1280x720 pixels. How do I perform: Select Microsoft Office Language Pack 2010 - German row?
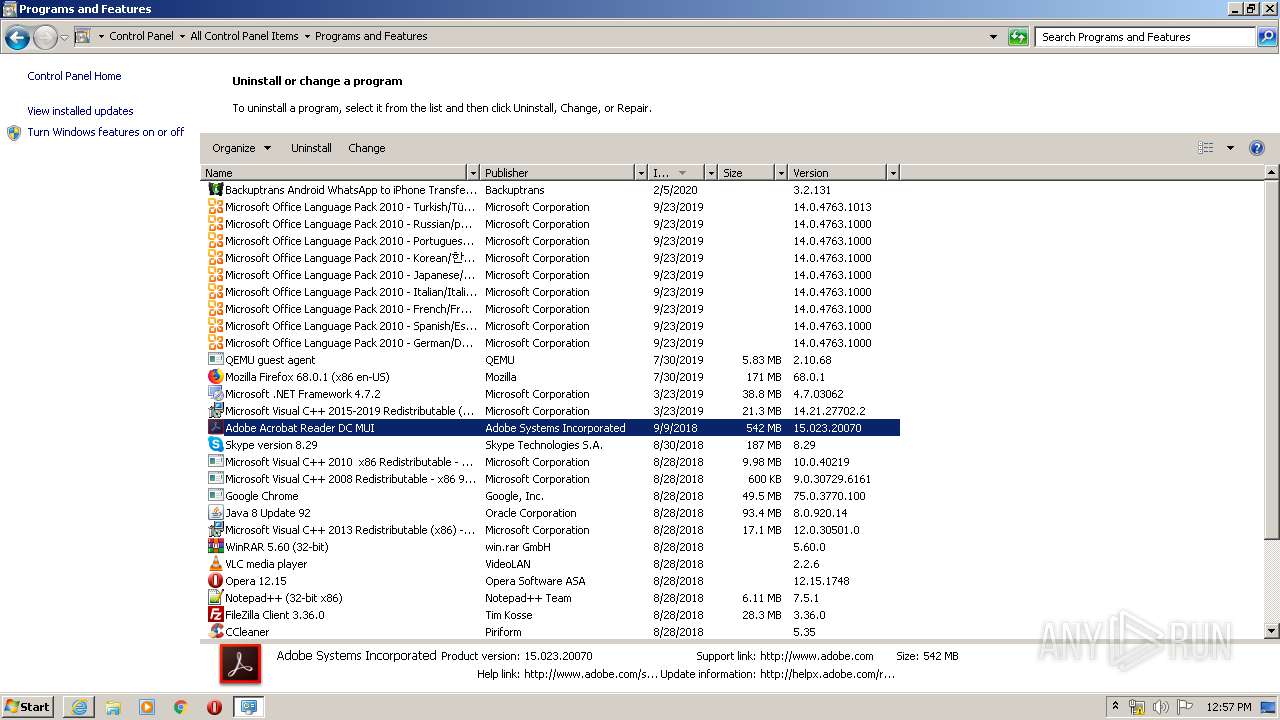552,343
